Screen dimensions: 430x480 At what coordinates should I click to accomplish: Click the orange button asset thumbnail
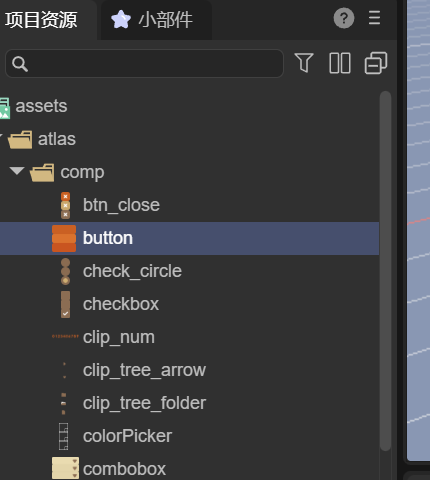64,238
